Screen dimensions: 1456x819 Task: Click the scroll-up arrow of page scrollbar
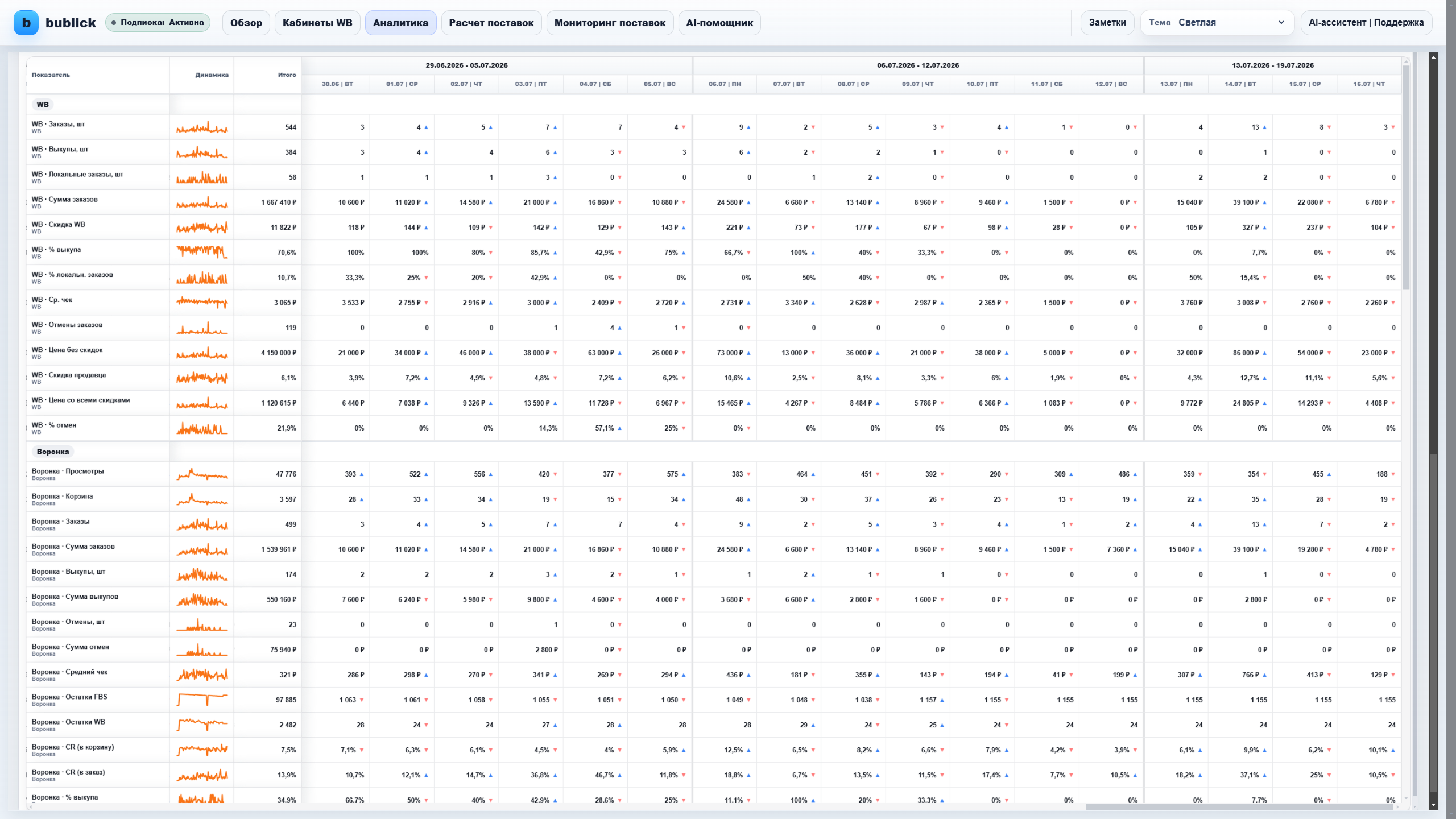point(1433,57)
